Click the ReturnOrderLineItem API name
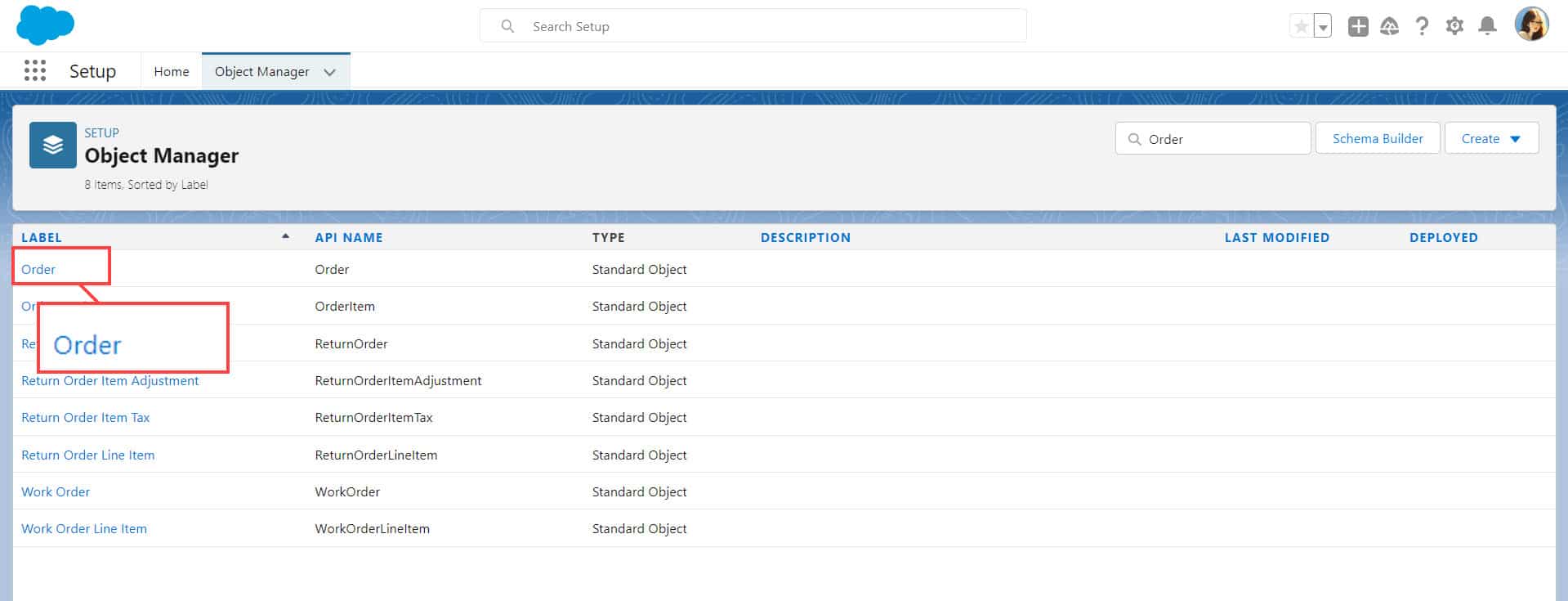Screen dimensions: 1568x601 point(376,455)
